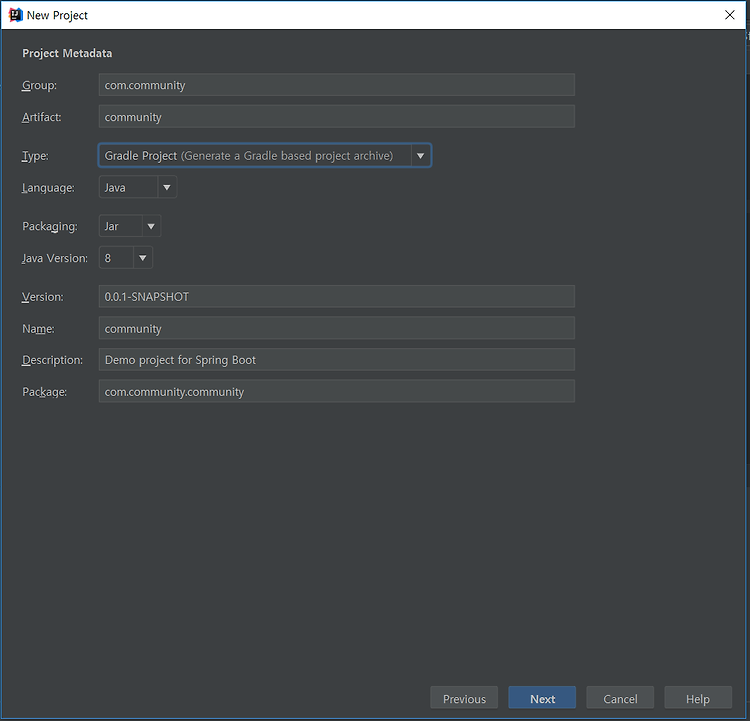Image resolution: width=750 pixels, height=721 pixels.
Task: Click the IntelliJ icon in the title bar
Action: tap(15, 15)
